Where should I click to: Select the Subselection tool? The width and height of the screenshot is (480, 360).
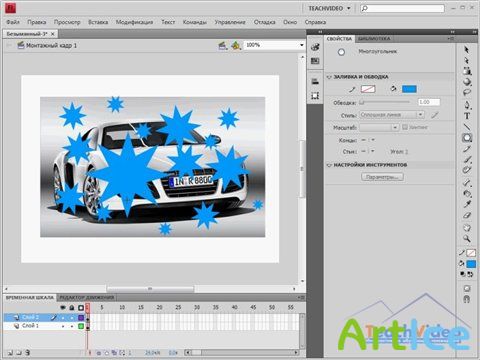467,60
